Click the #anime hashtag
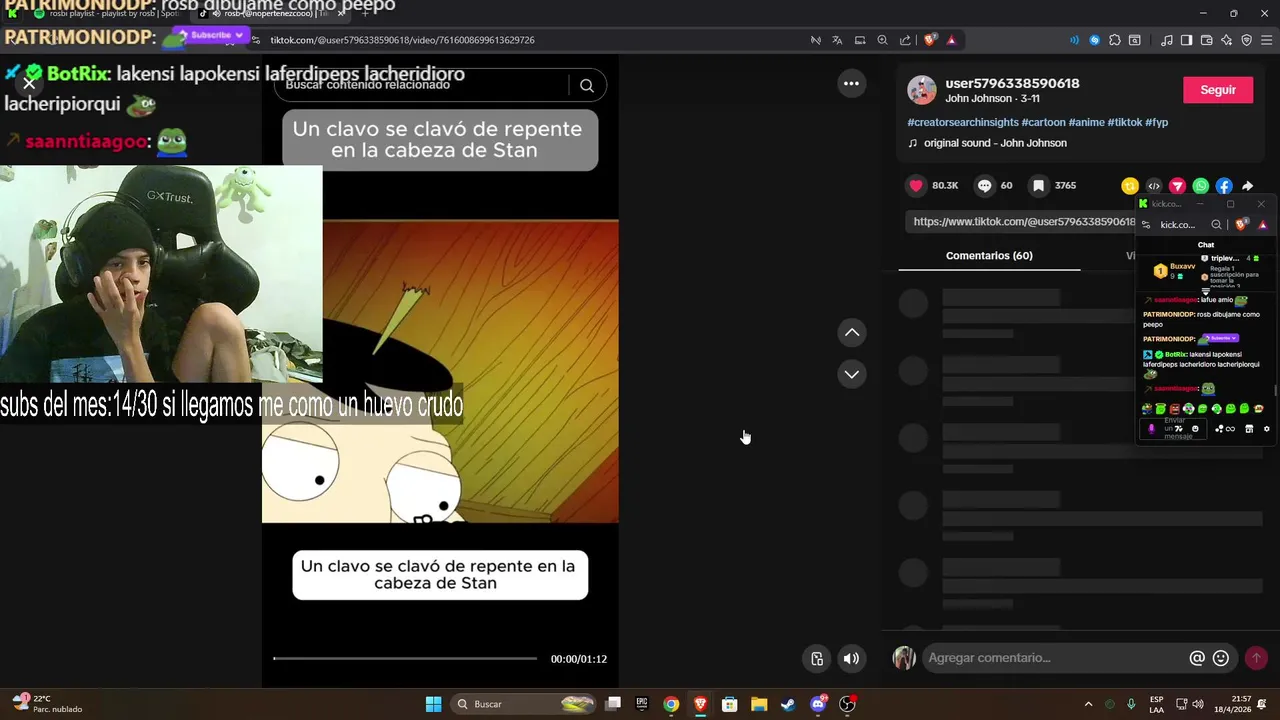Image resolution: width=1280 pixels, height=720 pixels. click(x=1087, y=122)
